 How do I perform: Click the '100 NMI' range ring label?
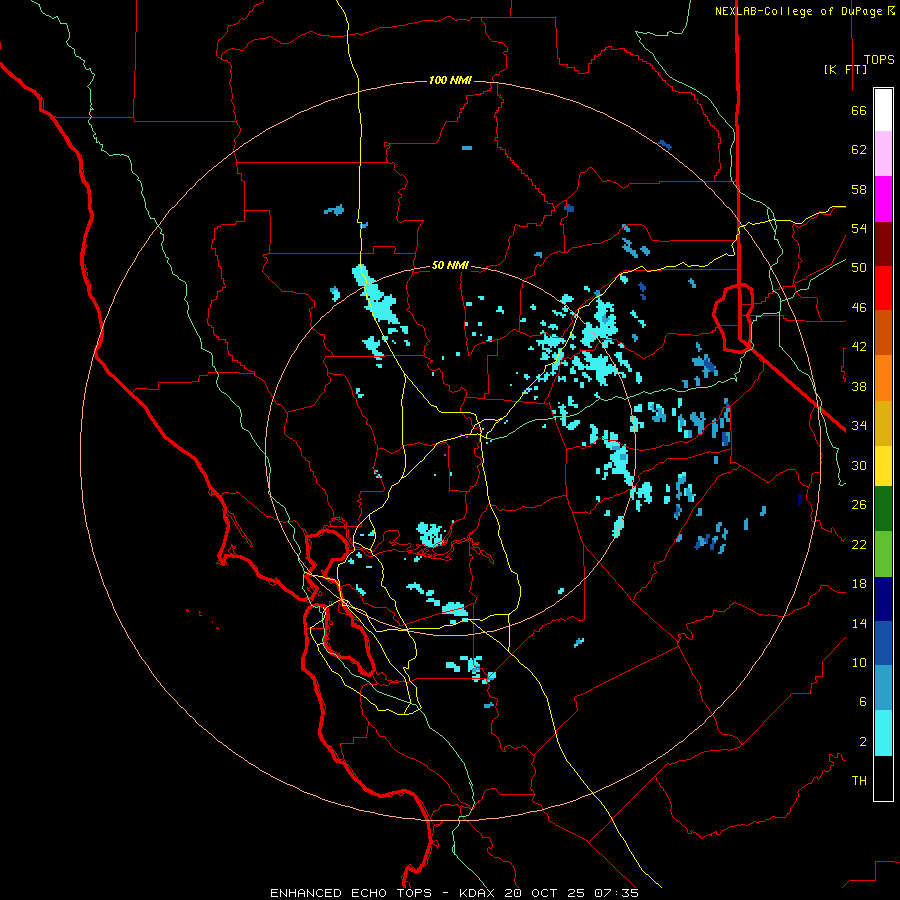450,80
